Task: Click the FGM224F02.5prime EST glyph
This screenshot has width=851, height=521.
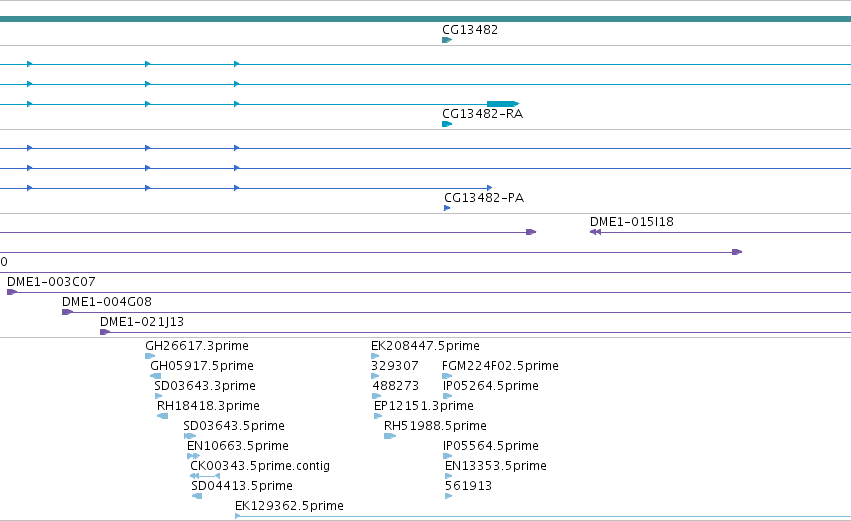Action: (x=447, y=376)
